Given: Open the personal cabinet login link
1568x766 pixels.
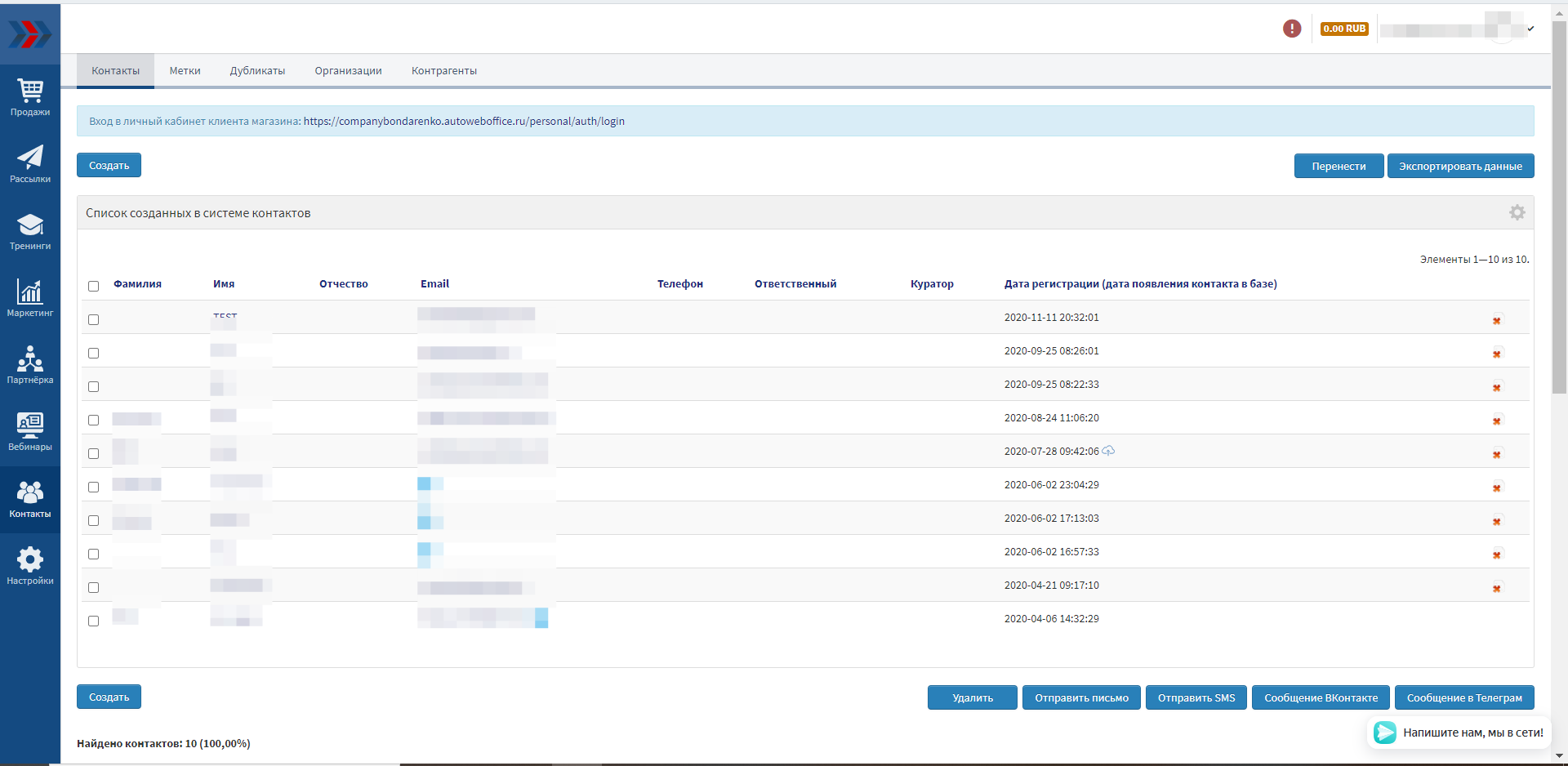Looking at the screenshot, I should [x=463, y=121].
